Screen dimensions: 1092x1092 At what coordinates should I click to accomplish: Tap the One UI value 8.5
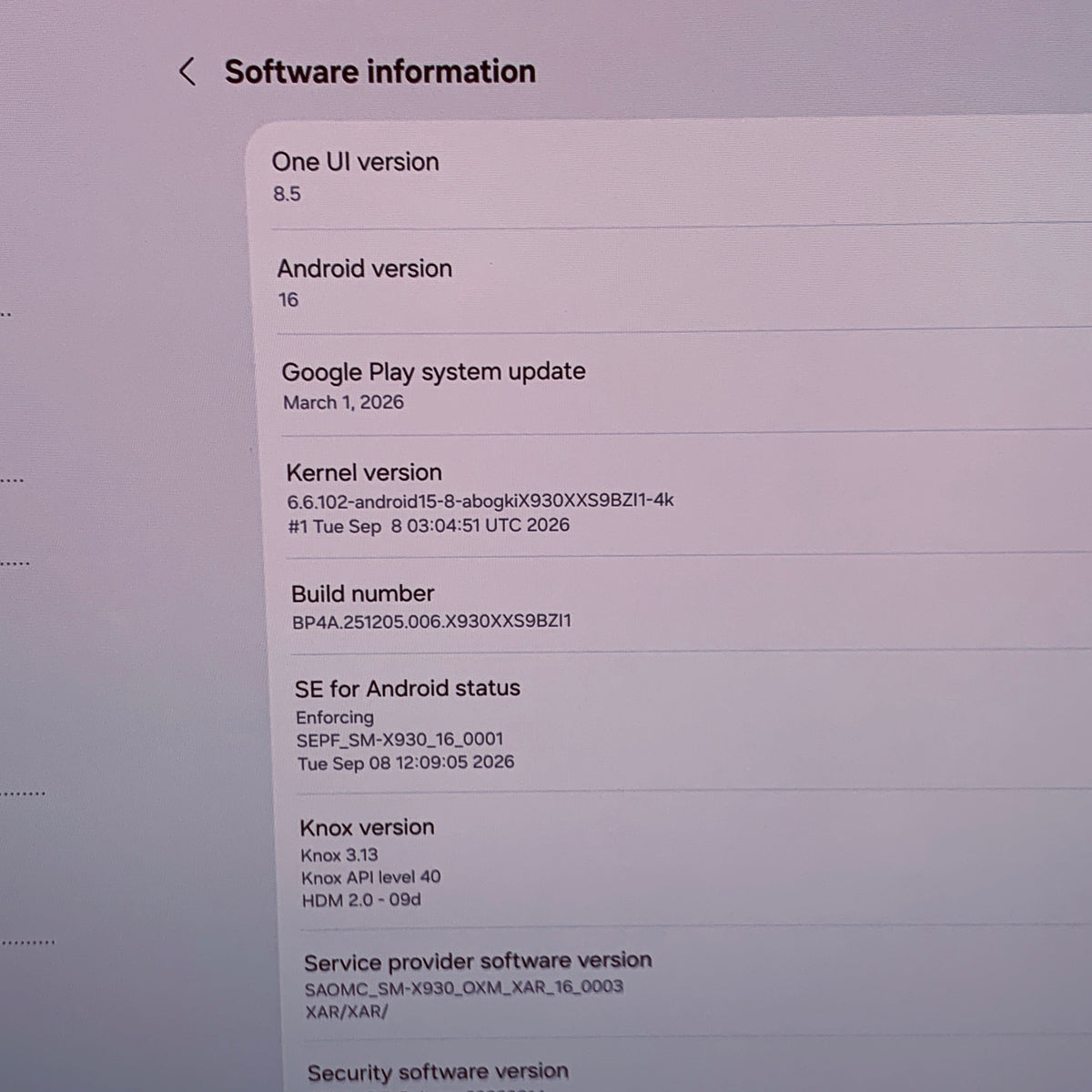coord(288,194)
